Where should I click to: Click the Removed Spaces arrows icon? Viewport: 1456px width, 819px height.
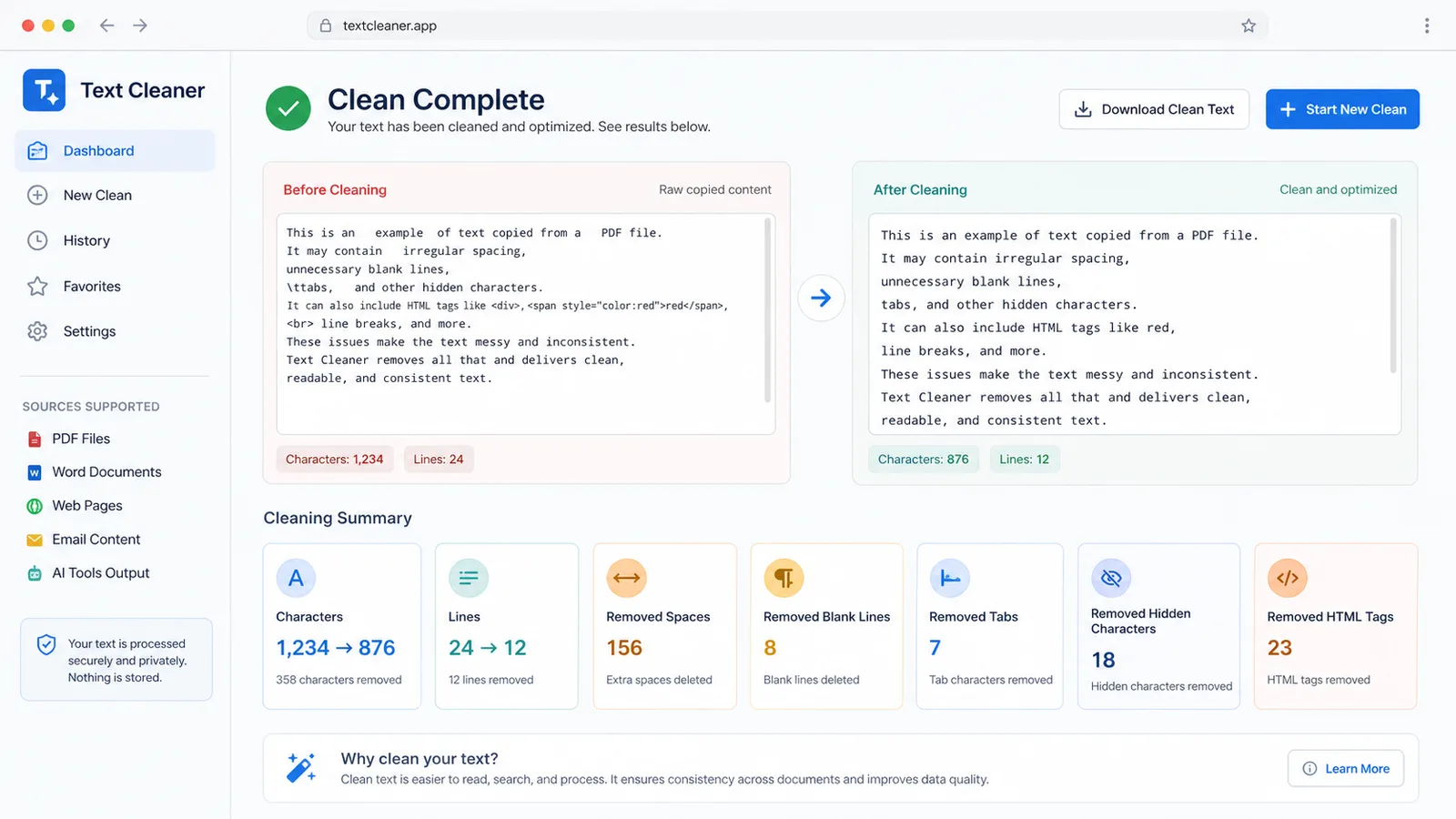click(x=626, y=578)
